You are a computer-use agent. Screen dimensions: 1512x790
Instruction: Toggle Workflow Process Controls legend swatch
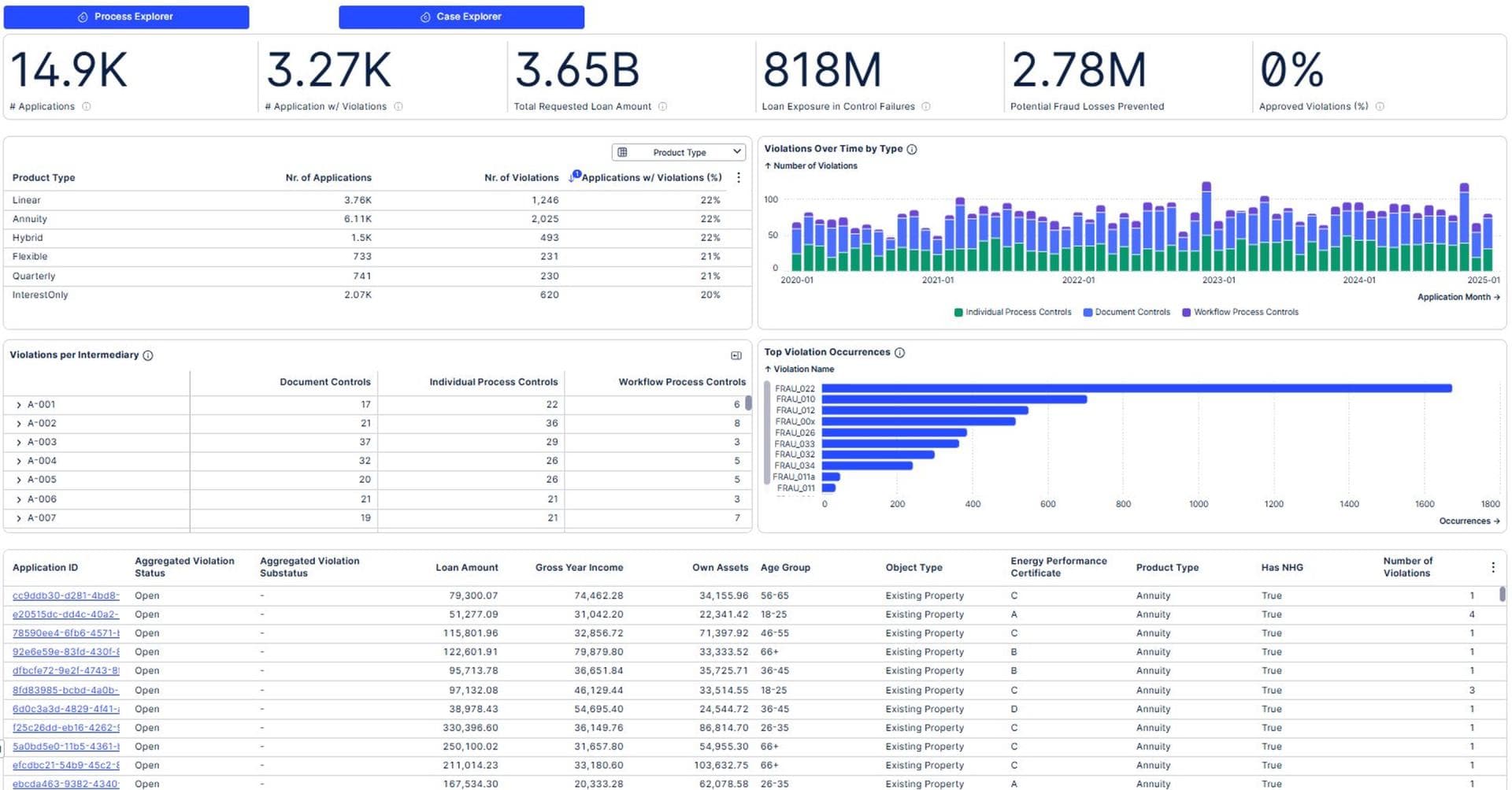[x=1186, y=313]
